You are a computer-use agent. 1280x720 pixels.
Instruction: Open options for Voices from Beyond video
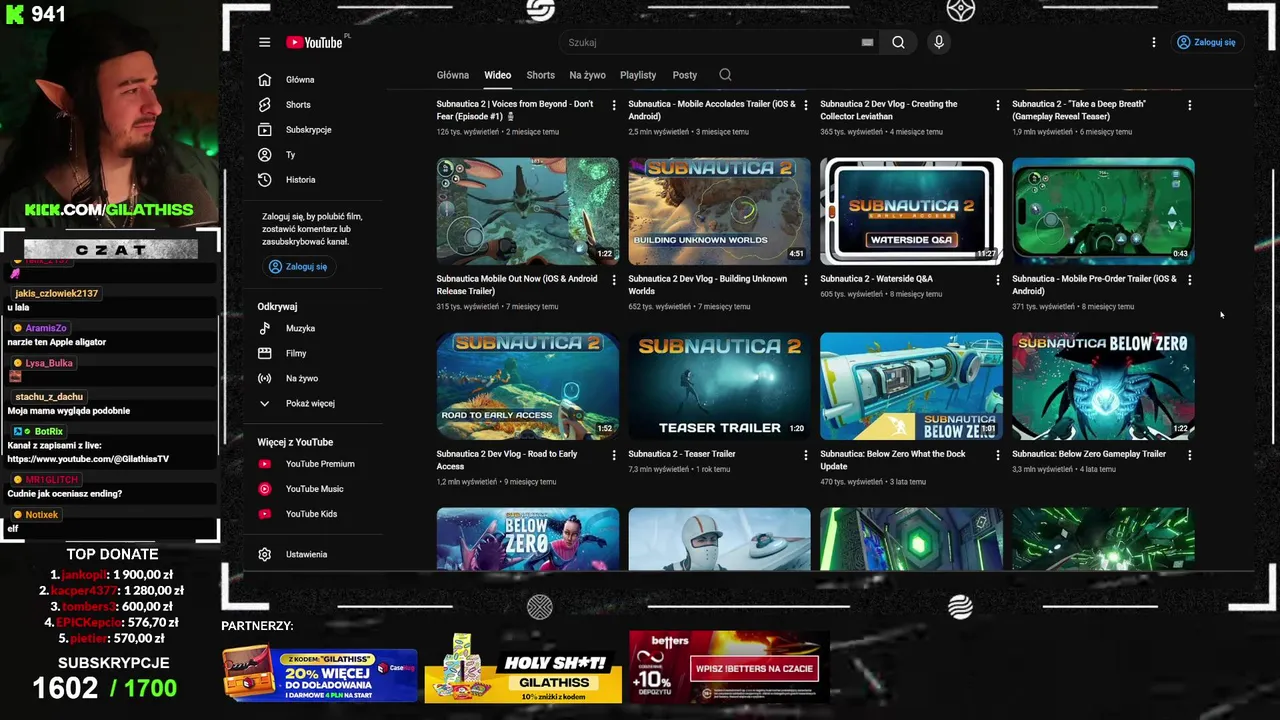(614, 105)
